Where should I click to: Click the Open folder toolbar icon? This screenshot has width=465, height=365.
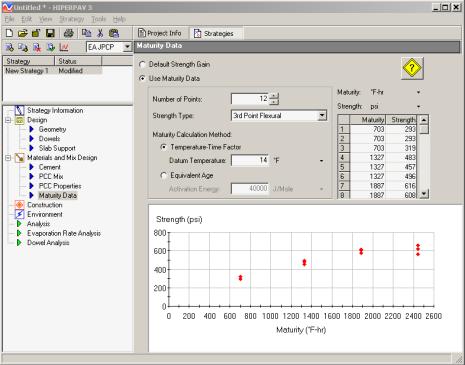pyautogui.click(x=23, y=33)
